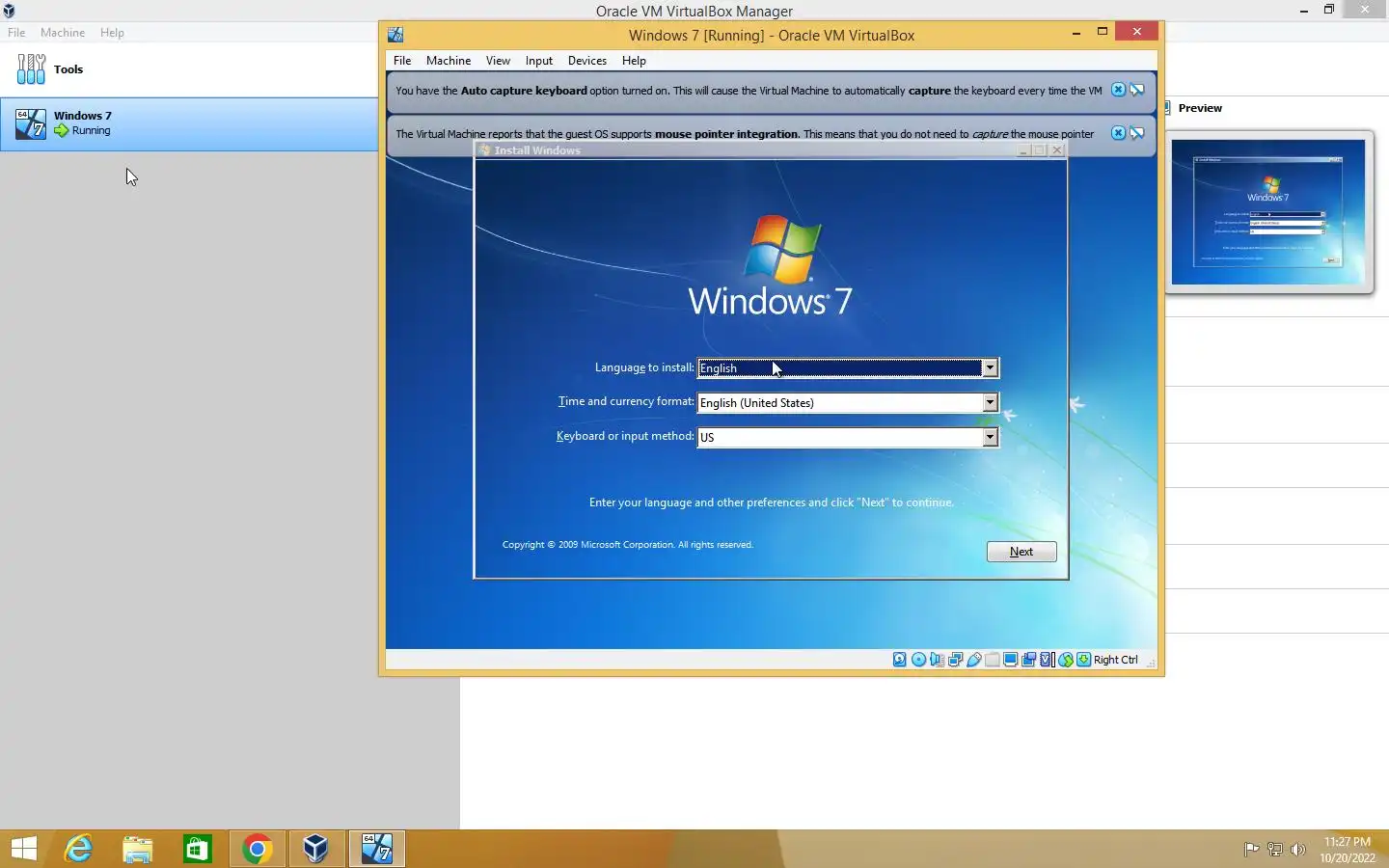This screenshot has height=868, width=1389.
Task: Open File menu in VirtualBox Manager
Action: click(x=16, y=33)
